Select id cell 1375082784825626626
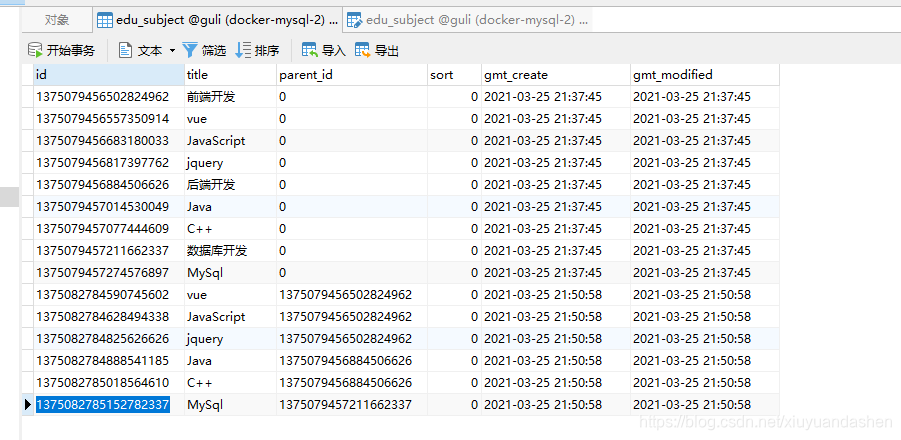 pos(109,338)
